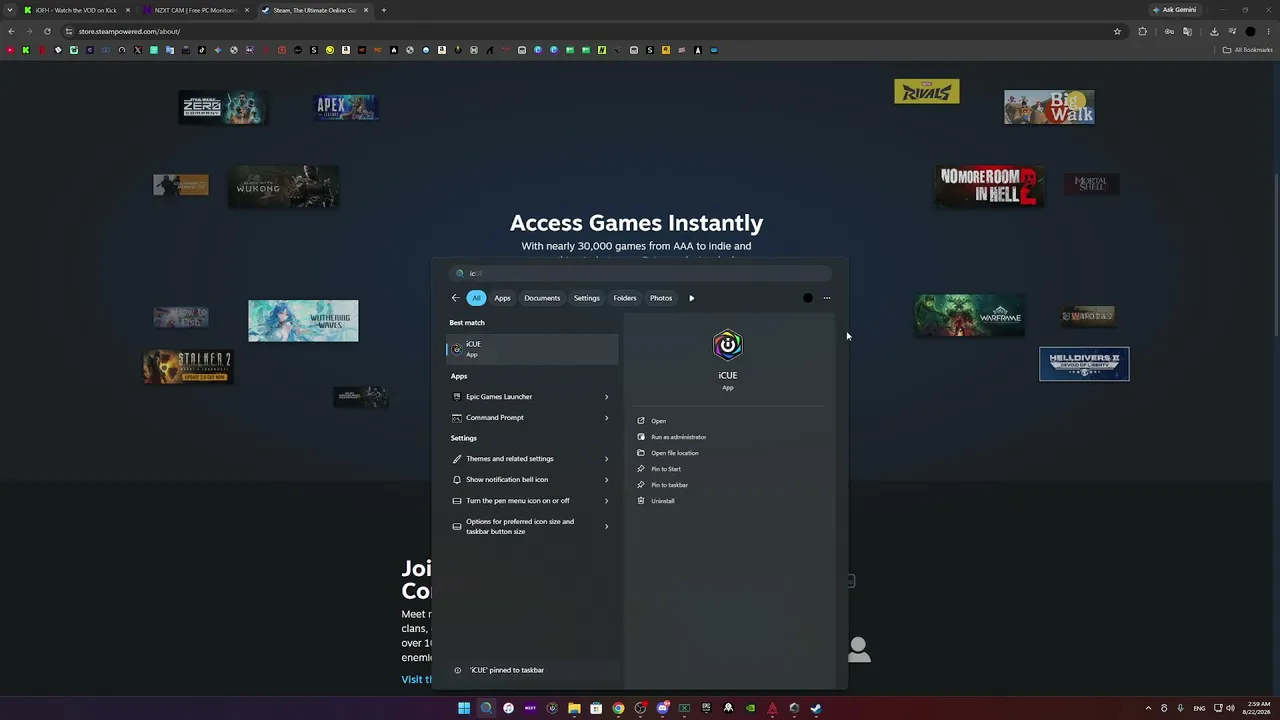Open Chrome downloads icon
1280x720 pixels.
pyautogui.click(x=1214, y=31)
